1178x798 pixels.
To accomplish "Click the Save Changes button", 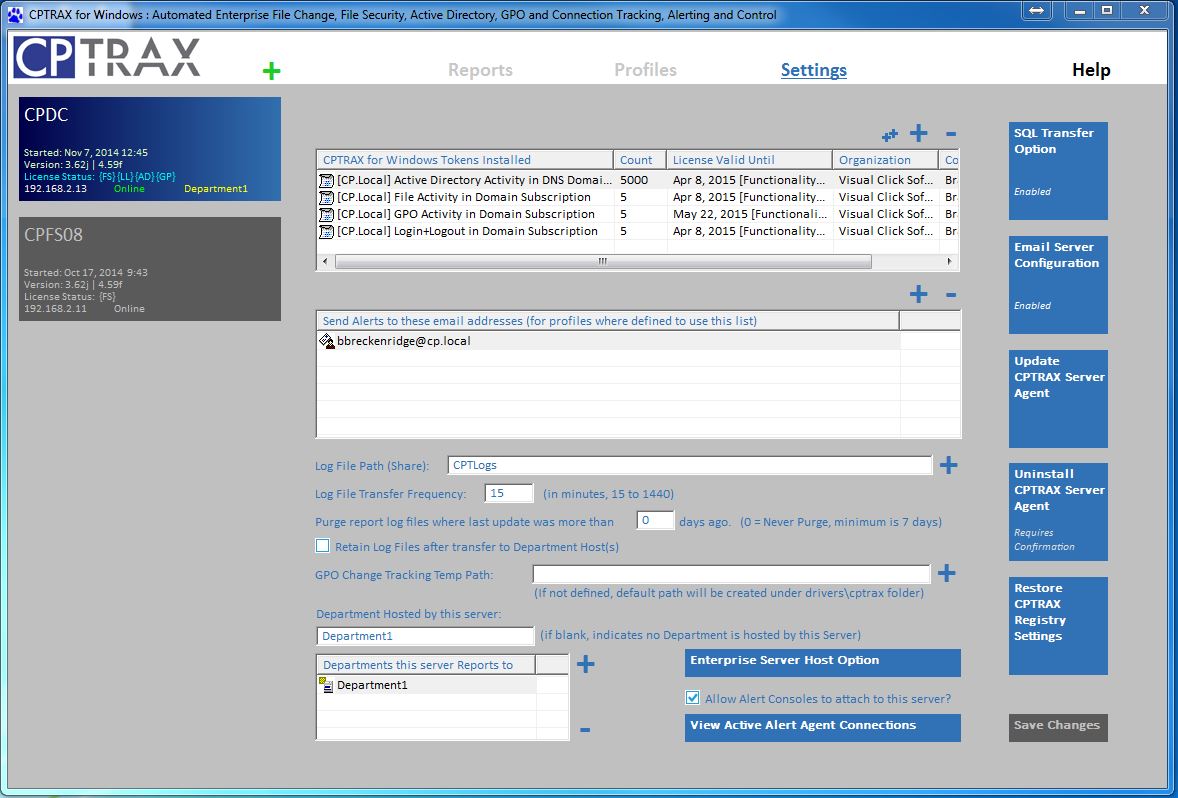I will tap(1058, 727).
